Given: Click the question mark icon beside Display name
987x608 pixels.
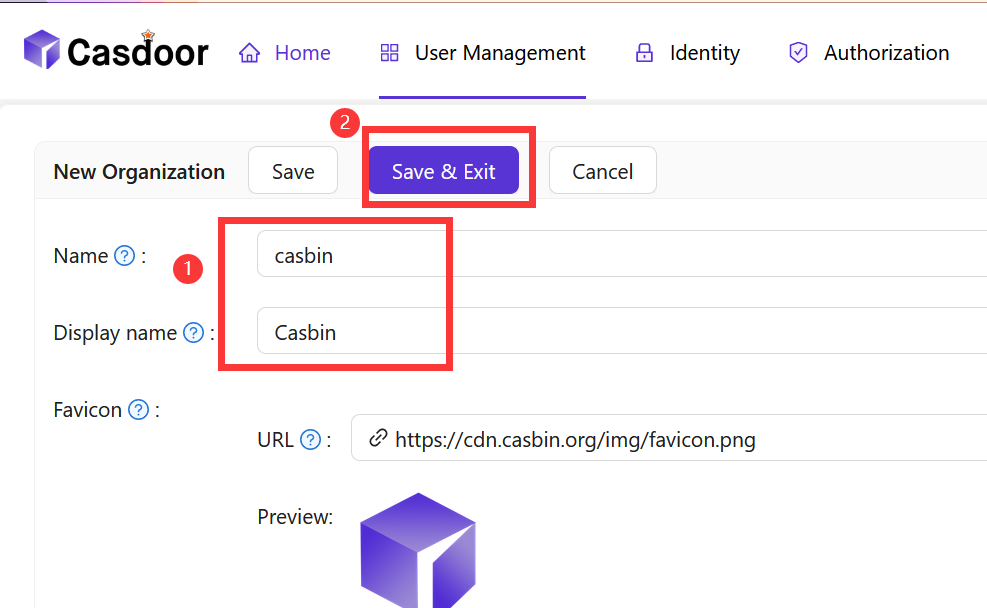Looking at the screenshot, I should coord(192,333).
